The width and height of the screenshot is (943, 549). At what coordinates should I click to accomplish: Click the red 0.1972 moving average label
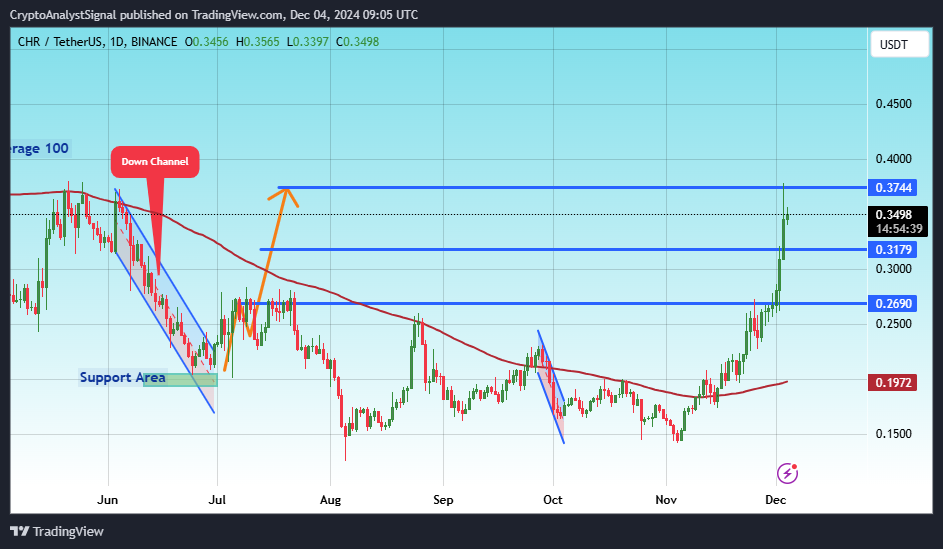[x=892, y=382]
